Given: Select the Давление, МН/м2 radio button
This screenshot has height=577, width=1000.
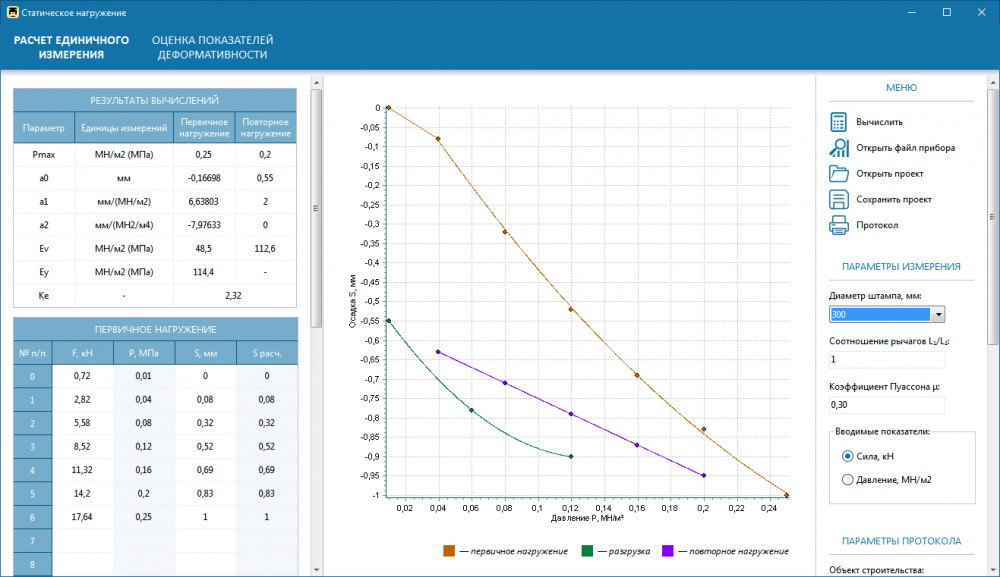Looking at the screenshot, I should [x=848, y=480].
